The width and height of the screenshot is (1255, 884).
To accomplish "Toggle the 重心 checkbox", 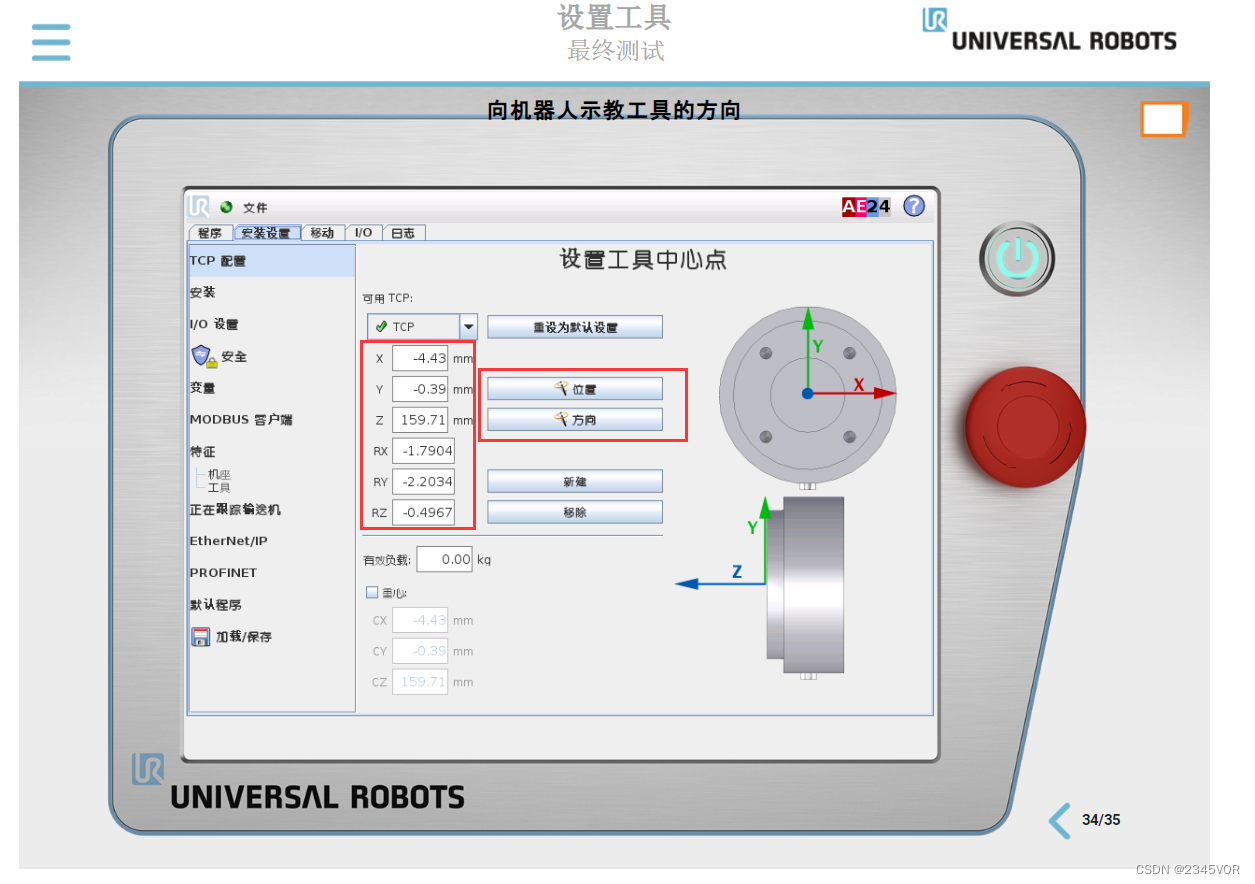I will 372,592.
